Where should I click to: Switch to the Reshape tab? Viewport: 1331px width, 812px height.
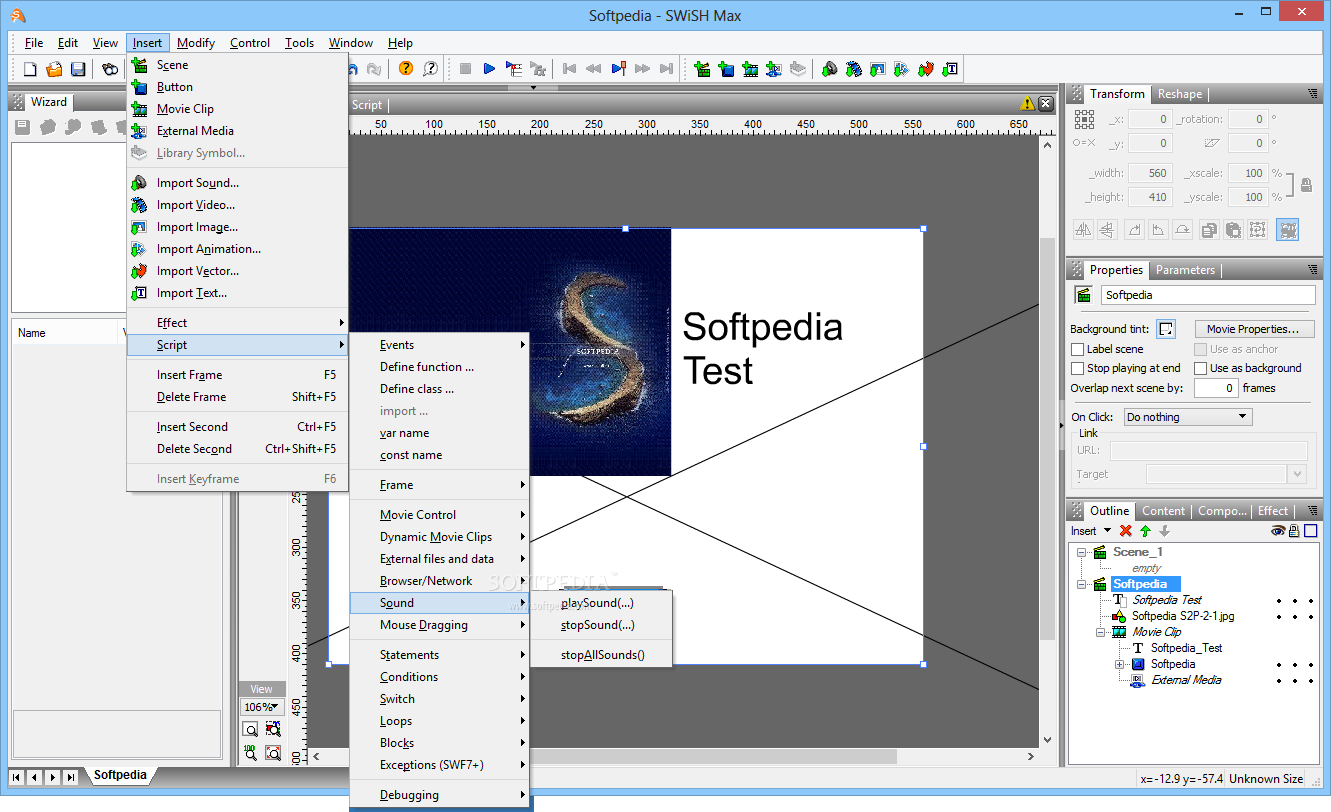click(x=1180, y=94)
